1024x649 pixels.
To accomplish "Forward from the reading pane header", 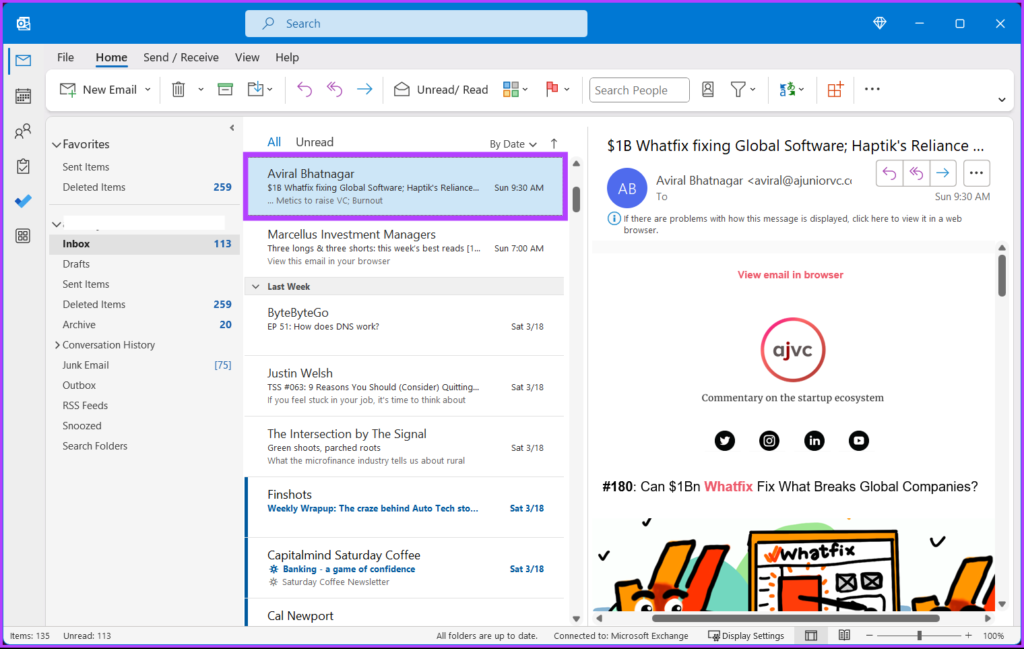I will click(943, 173).
